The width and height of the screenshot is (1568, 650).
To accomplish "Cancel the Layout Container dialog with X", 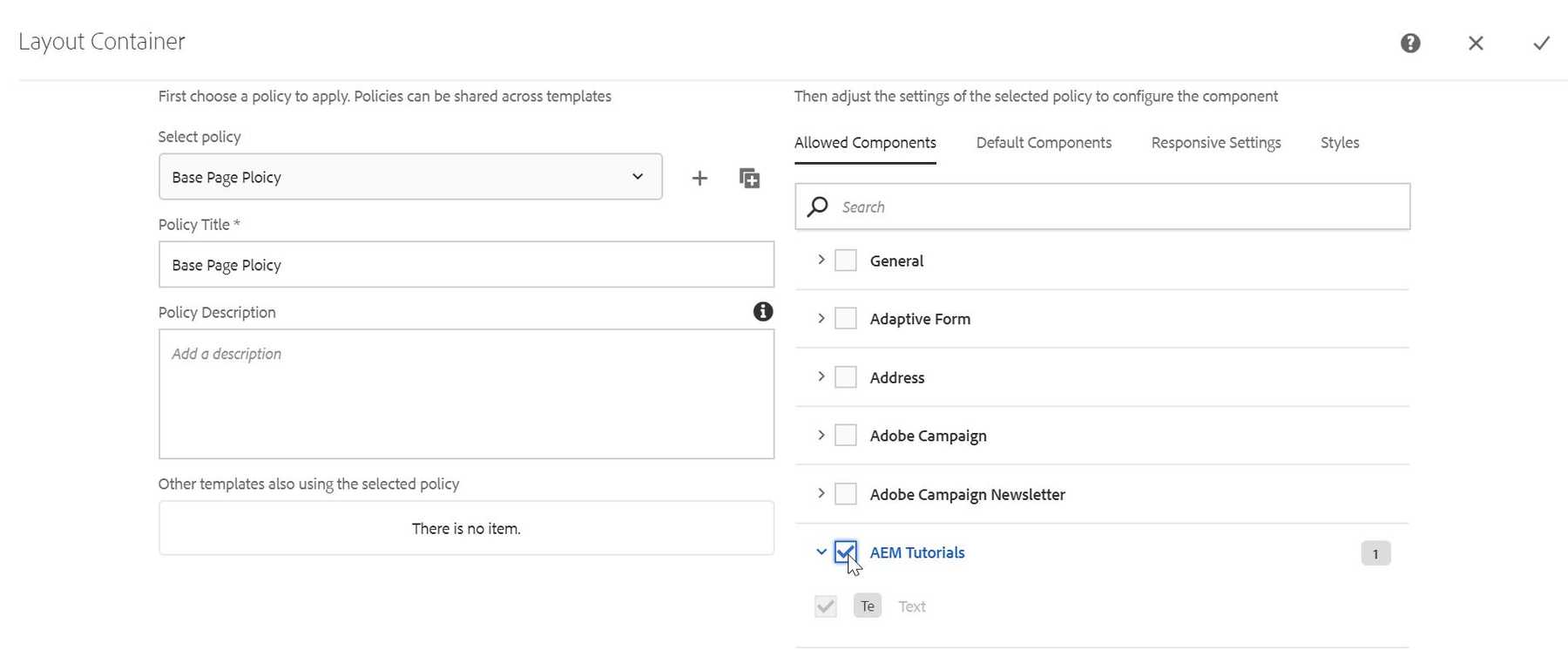I will [x=1476, y=43].
